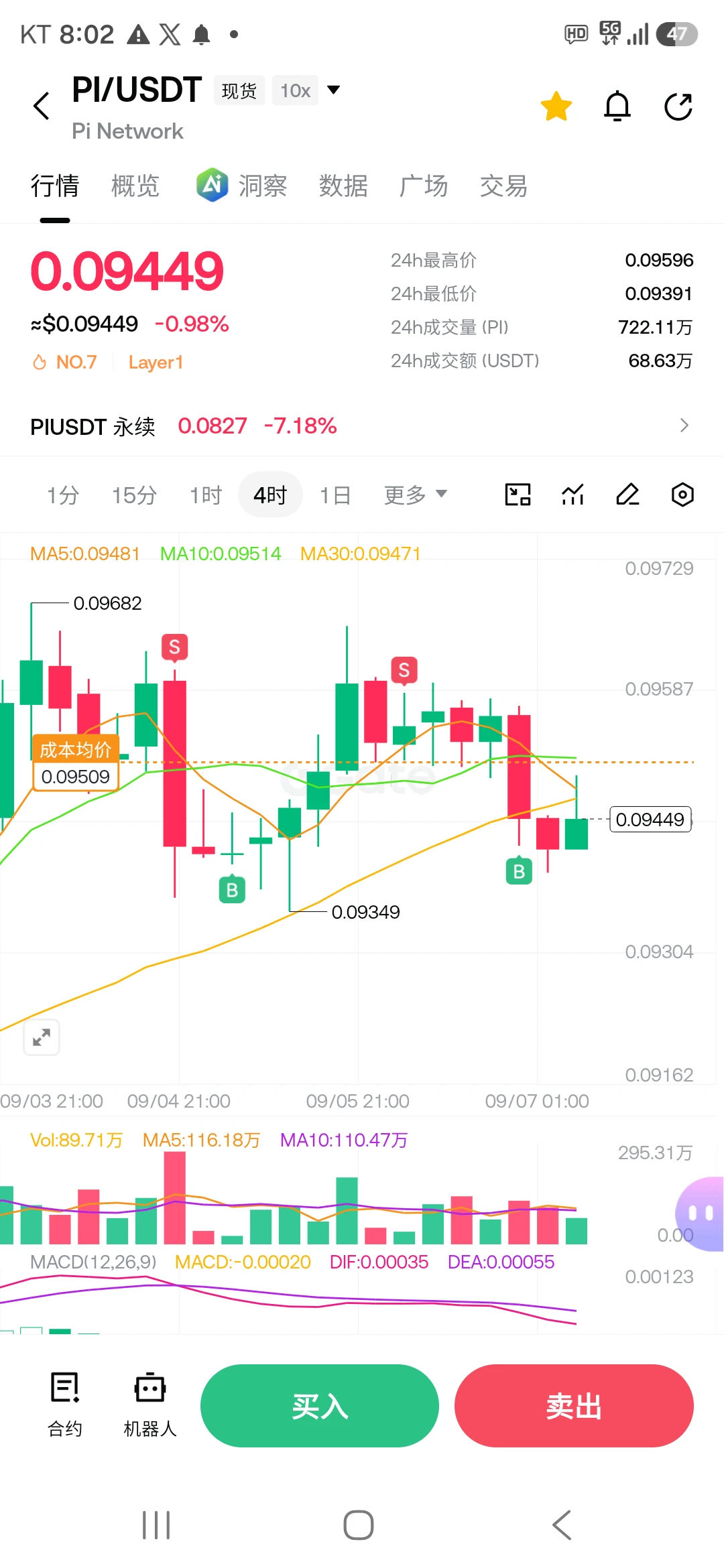Open the AI 洞察 tab
Viewport: 724px width, 1568px height.
pos(242,186)
